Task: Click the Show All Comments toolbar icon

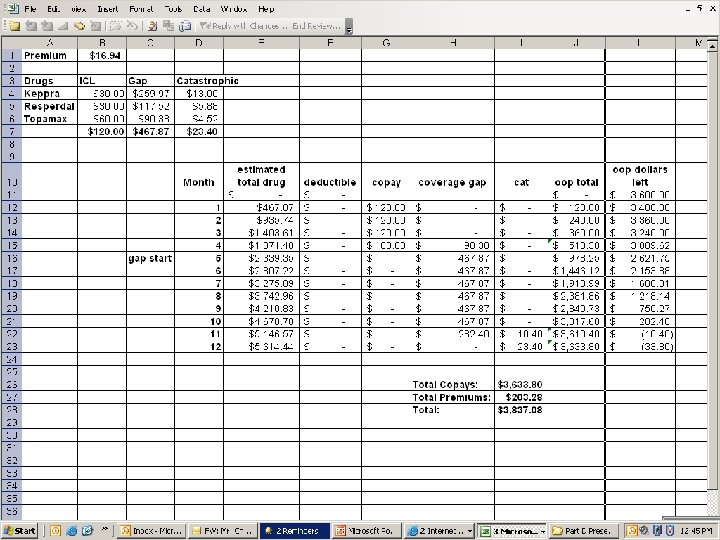Action: pyautogui.click(x=79, y=26)
